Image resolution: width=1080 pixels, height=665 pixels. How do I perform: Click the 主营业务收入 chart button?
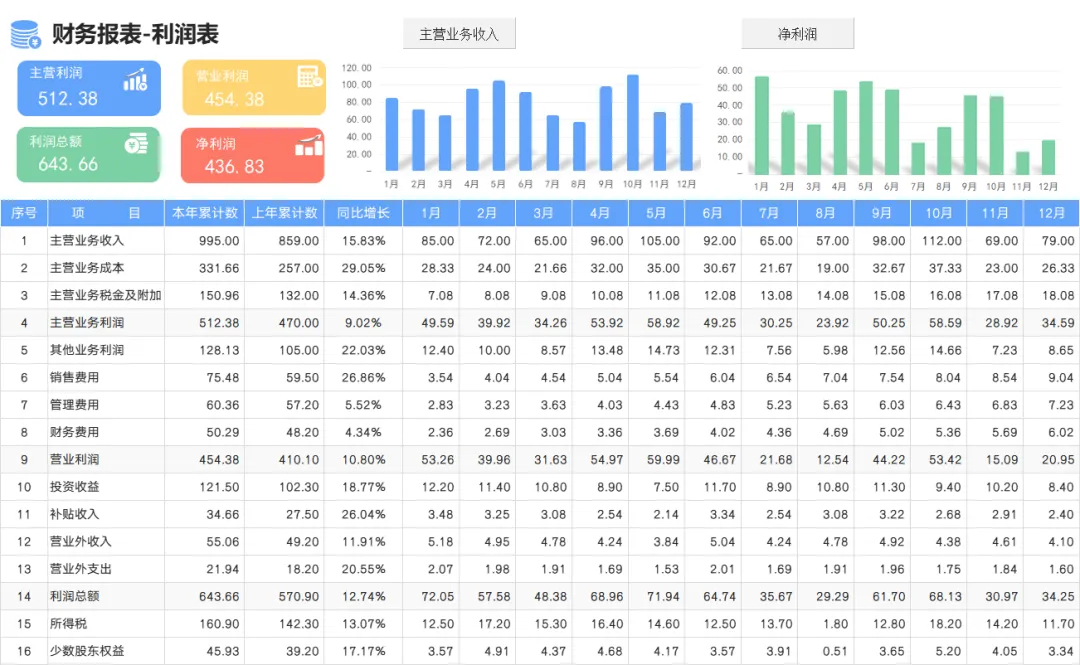tap(459, 34)
